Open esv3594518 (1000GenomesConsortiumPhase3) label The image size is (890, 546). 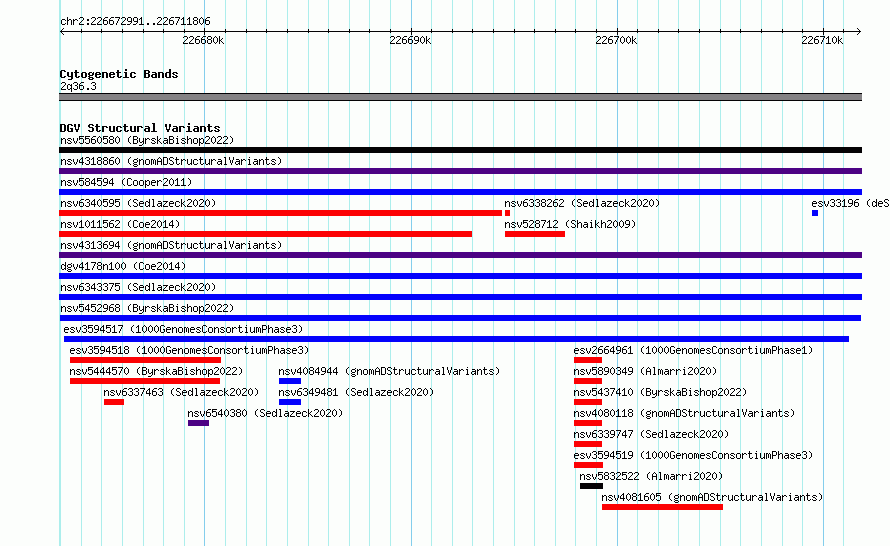(189, 350)
